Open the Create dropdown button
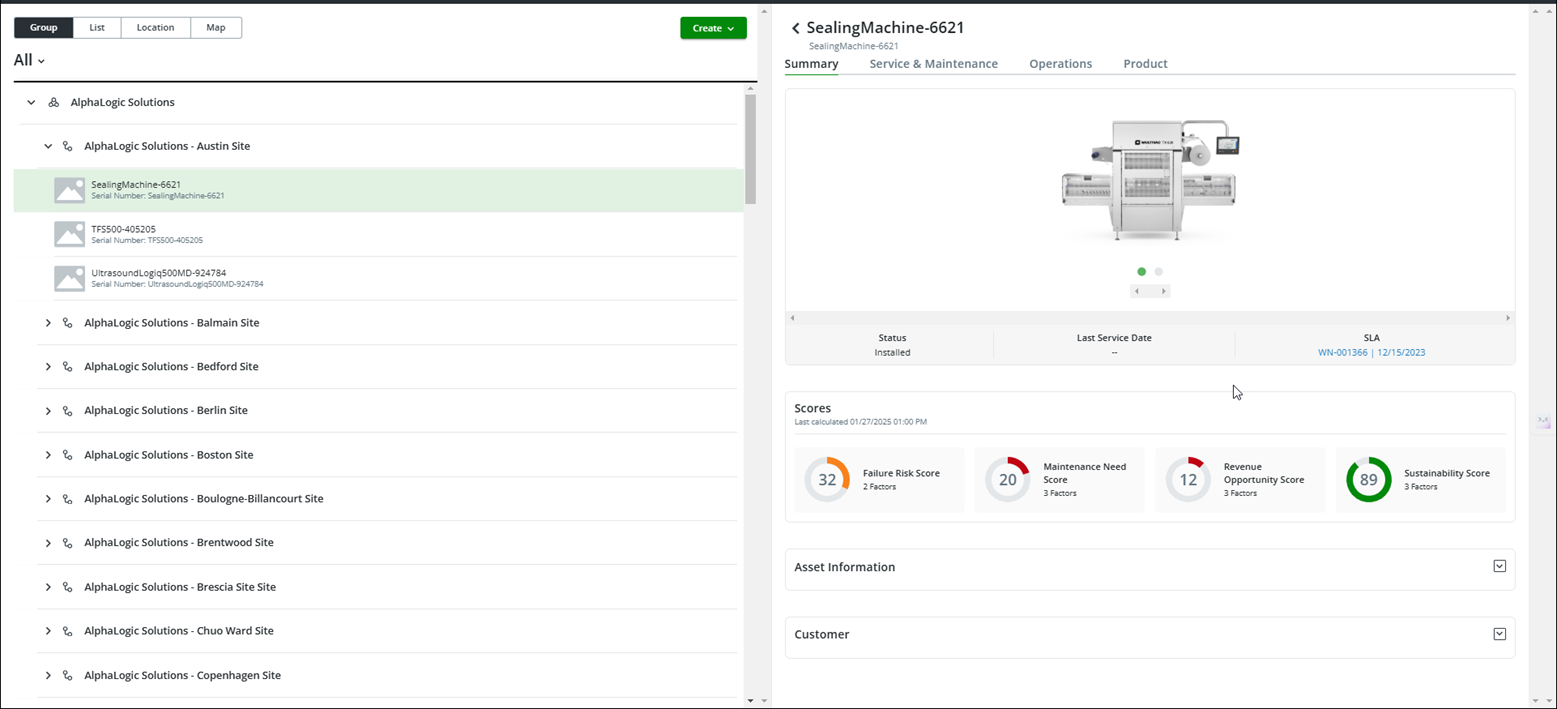This screenshot has height=709, width=1557. point(713,28)
